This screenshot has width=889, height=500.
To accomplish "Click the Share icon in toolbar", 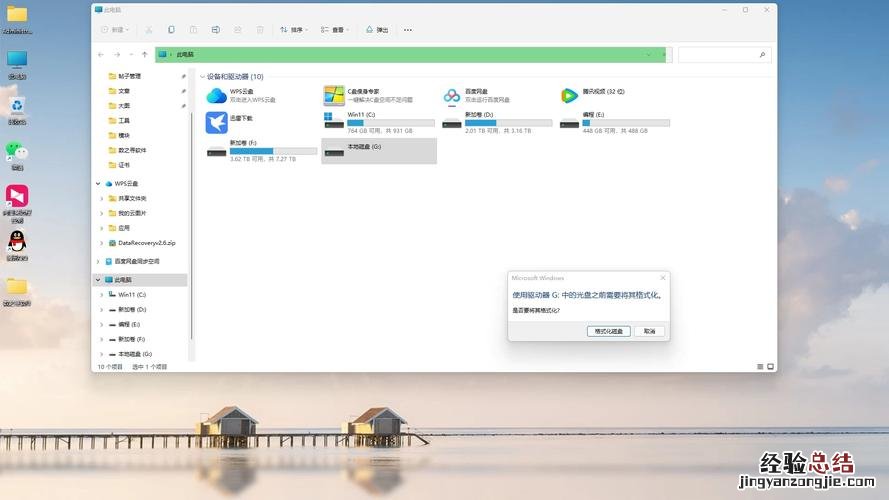I will [238, 29].
